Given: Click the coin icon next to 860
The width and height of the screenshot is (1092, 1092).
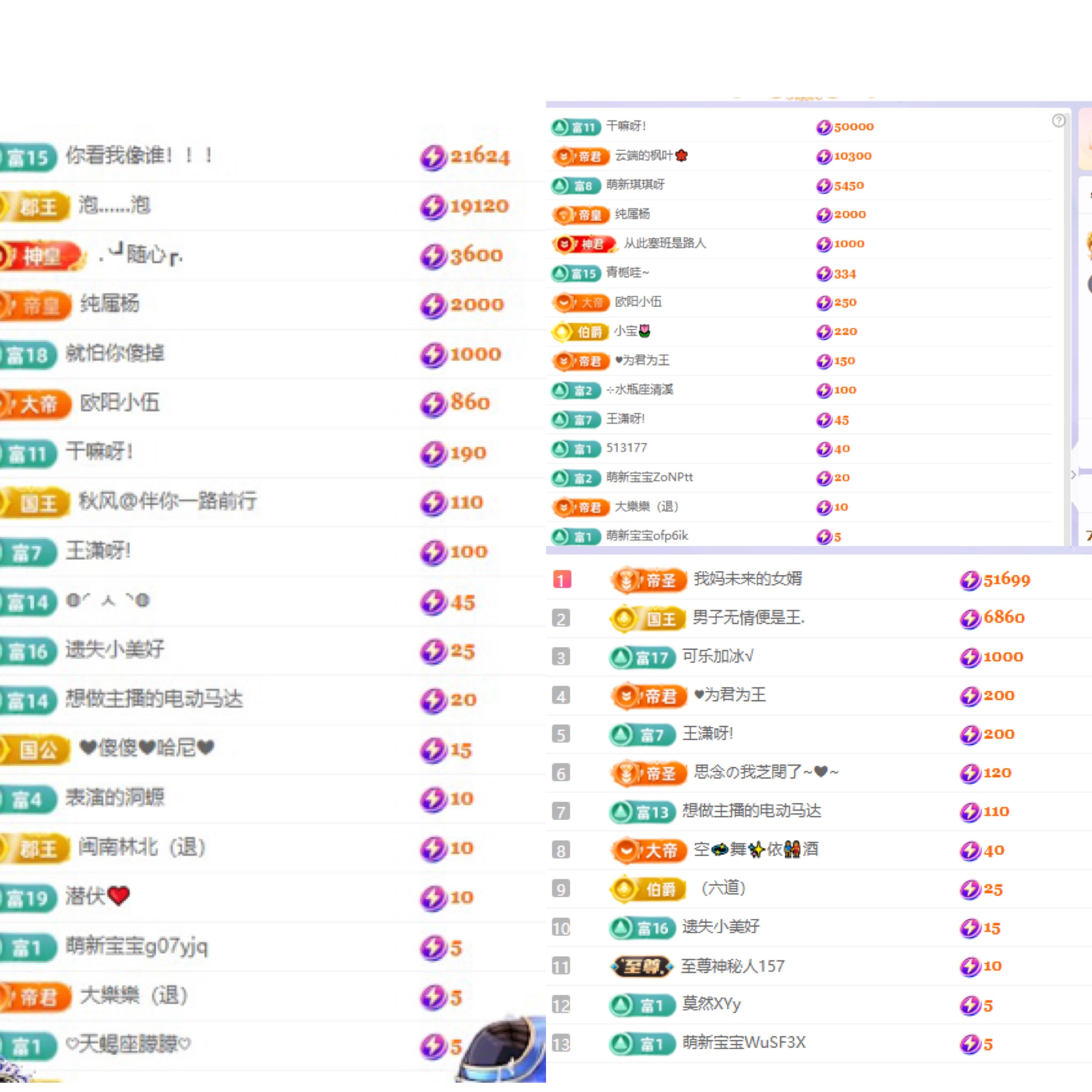Looking at the screenshot, I should (434, 404).
